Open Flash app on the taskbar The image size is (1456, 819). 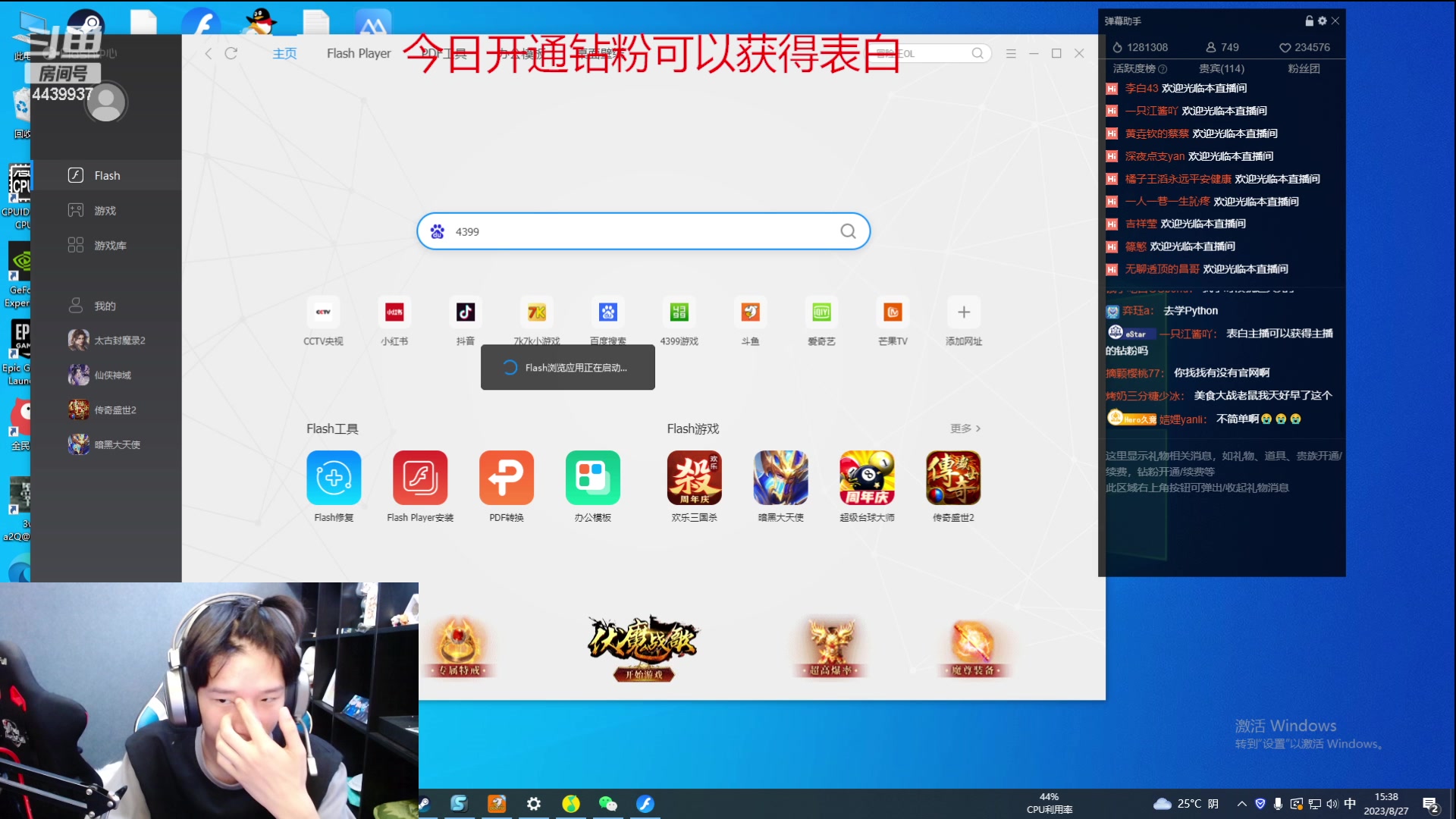[x=645, y=804]
